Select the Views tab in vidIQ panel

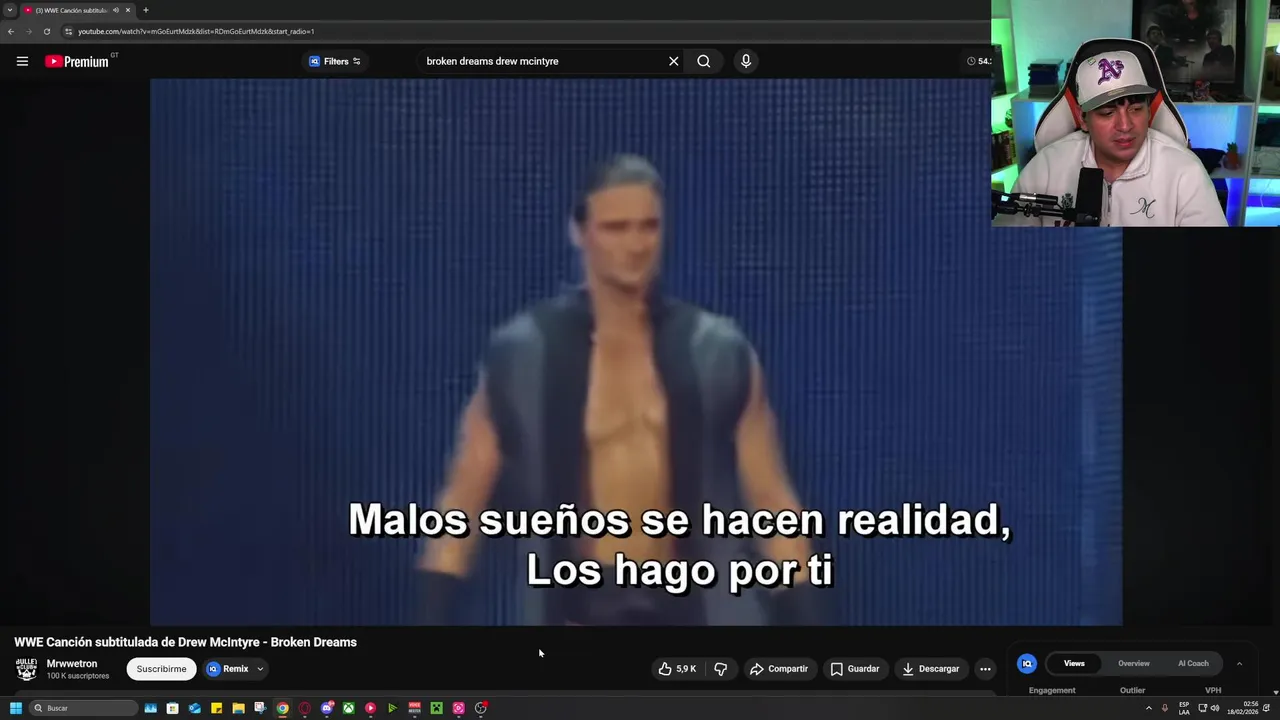[x=1074, y=663]
